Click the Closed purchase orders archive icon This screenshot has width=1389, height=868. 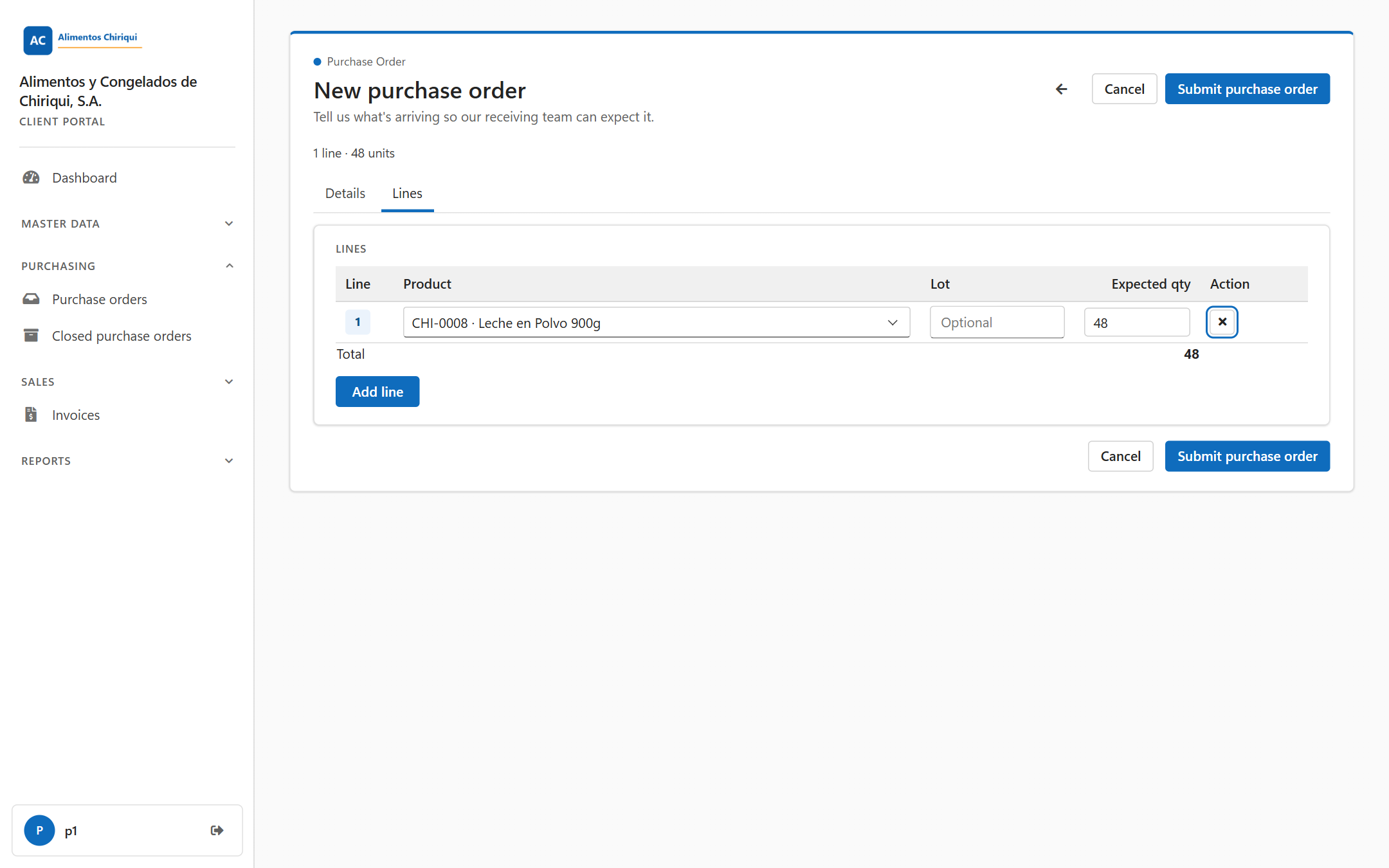point(31,336)
